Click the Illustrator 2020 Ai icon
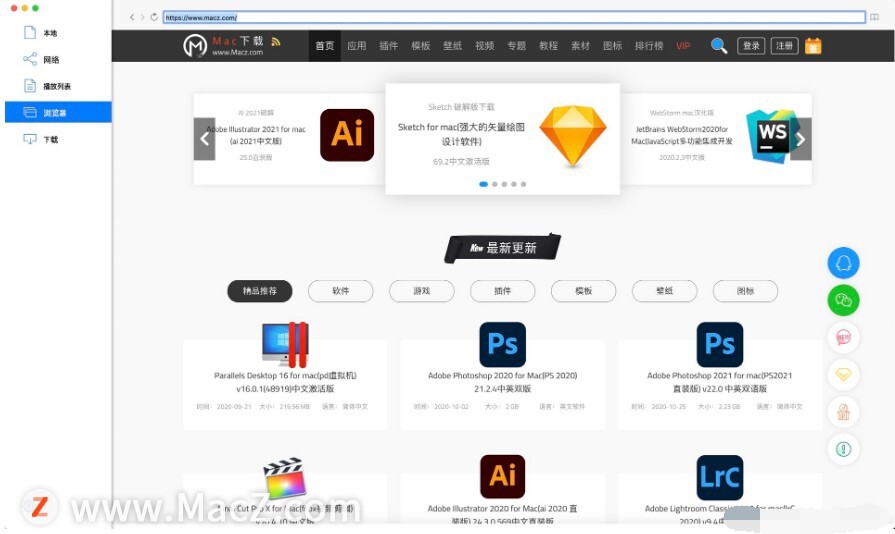The height and width of the screenshot is (534, 895). [502, 476]
